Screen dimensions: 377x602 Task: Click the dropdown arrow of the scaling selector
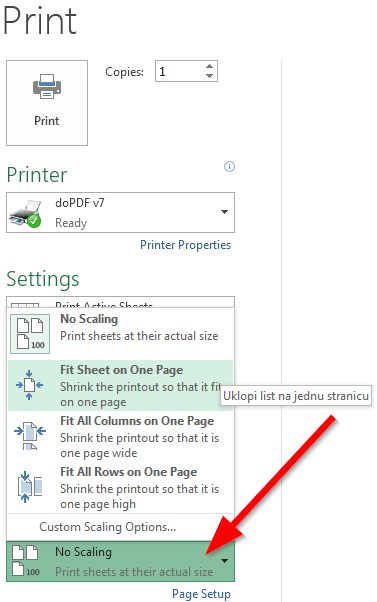225,561
